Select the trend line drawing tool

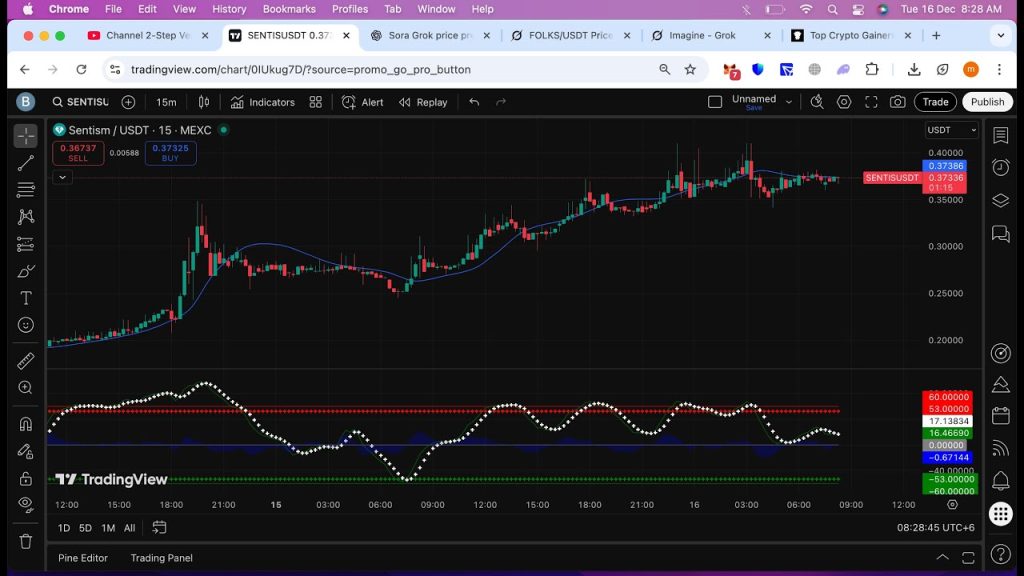26,163
